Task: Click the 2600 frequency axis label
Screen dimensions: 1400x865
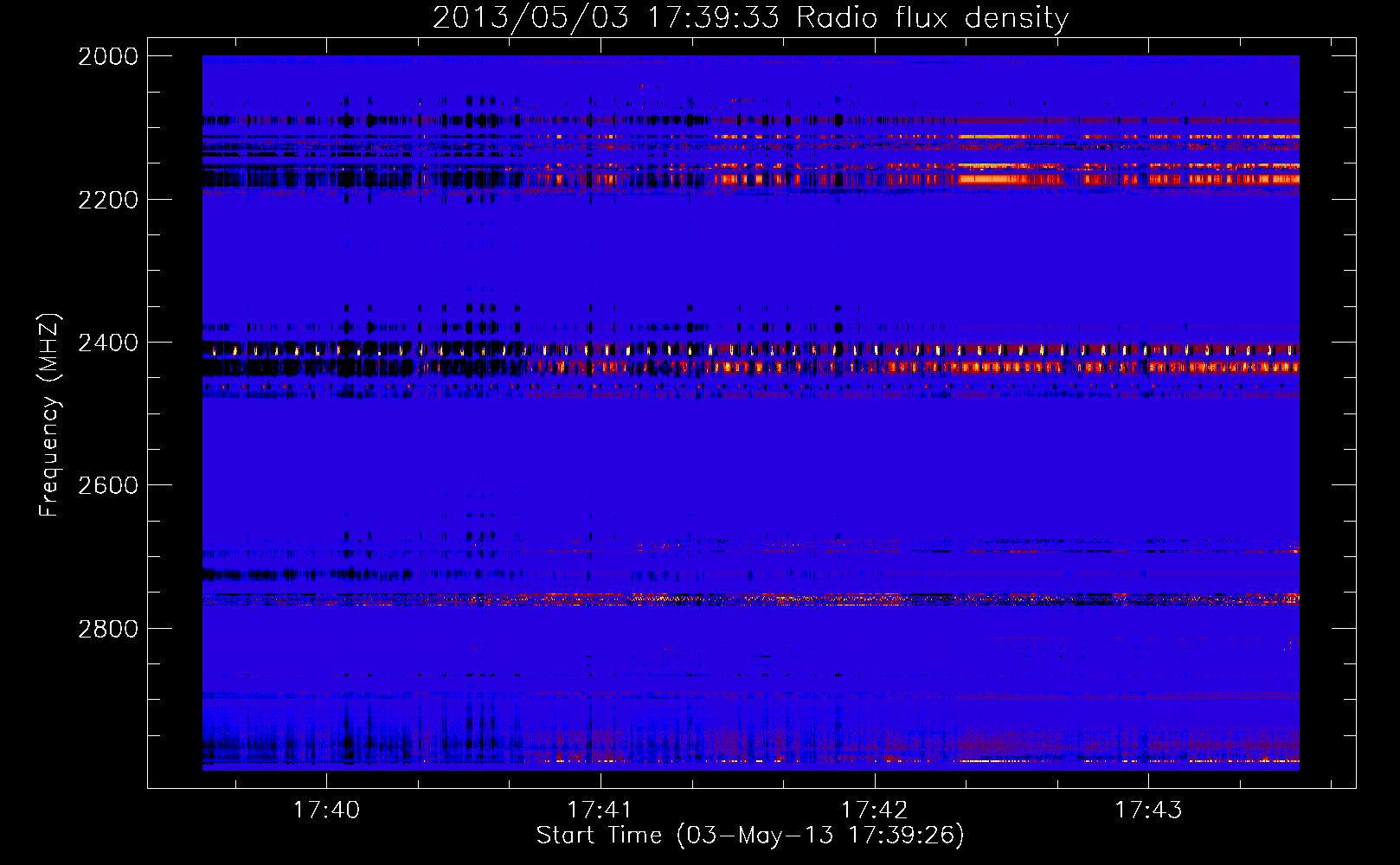Action: (108, 485)
